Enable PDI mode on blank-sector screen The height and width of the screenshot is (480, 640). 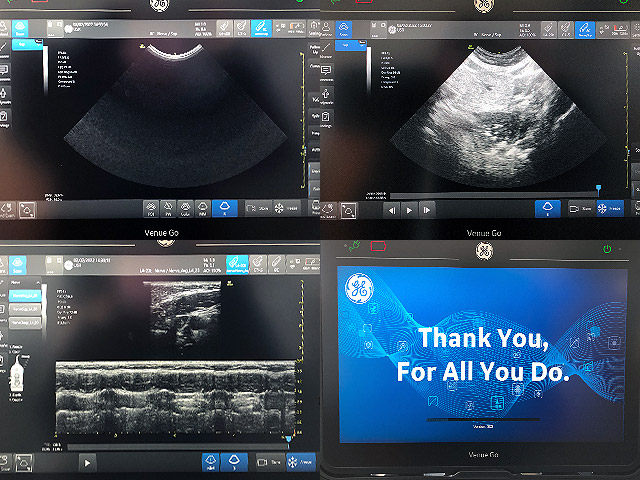[x=151, y=208]
